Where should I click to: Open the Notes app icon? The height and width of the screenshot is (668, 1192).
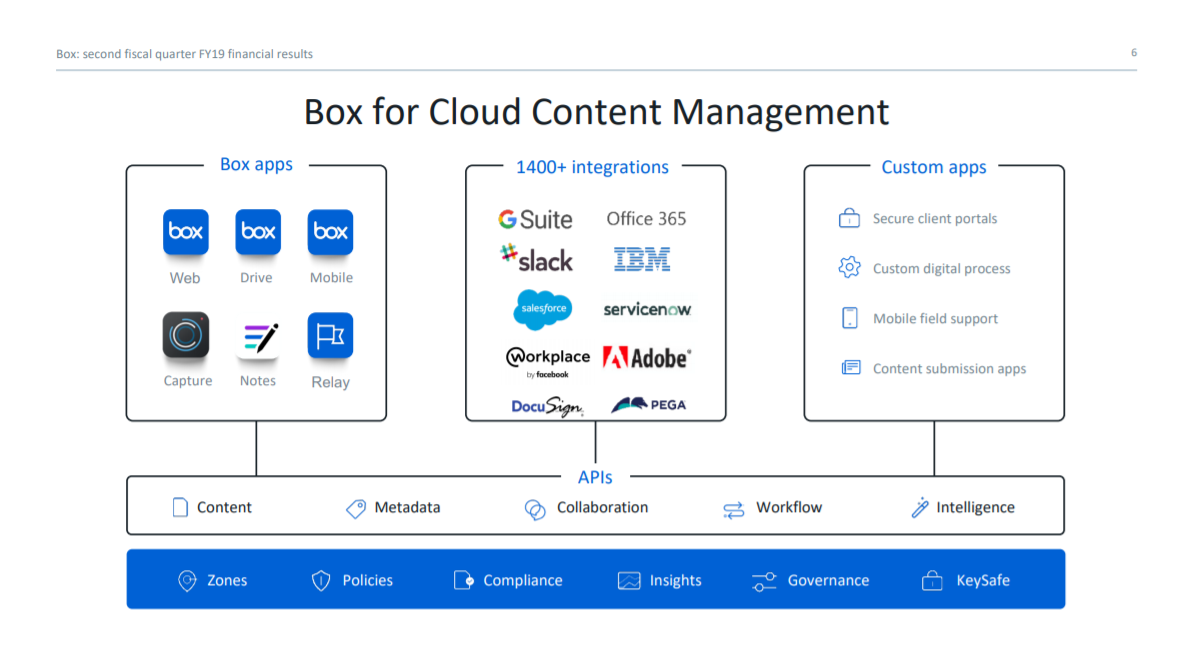point(258,338)
